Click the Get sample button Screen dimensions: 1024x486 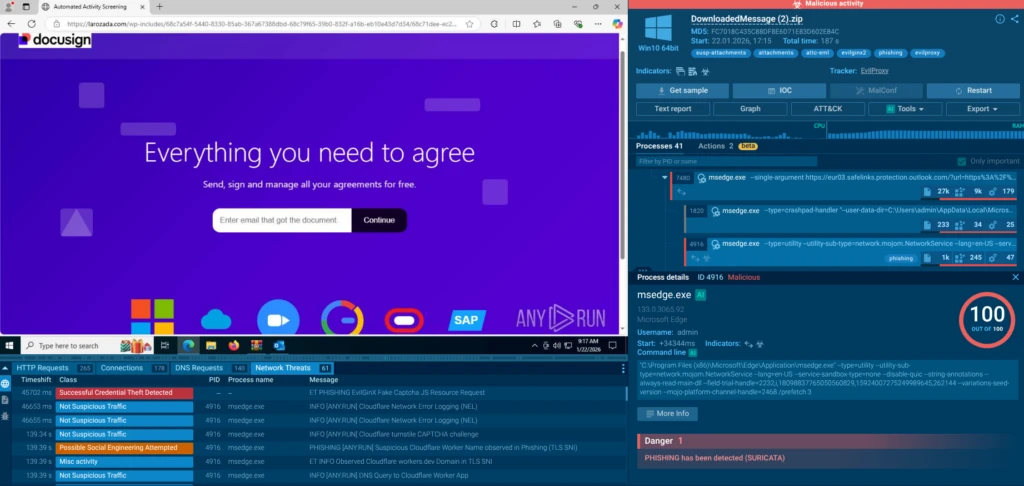coord(682,91)
